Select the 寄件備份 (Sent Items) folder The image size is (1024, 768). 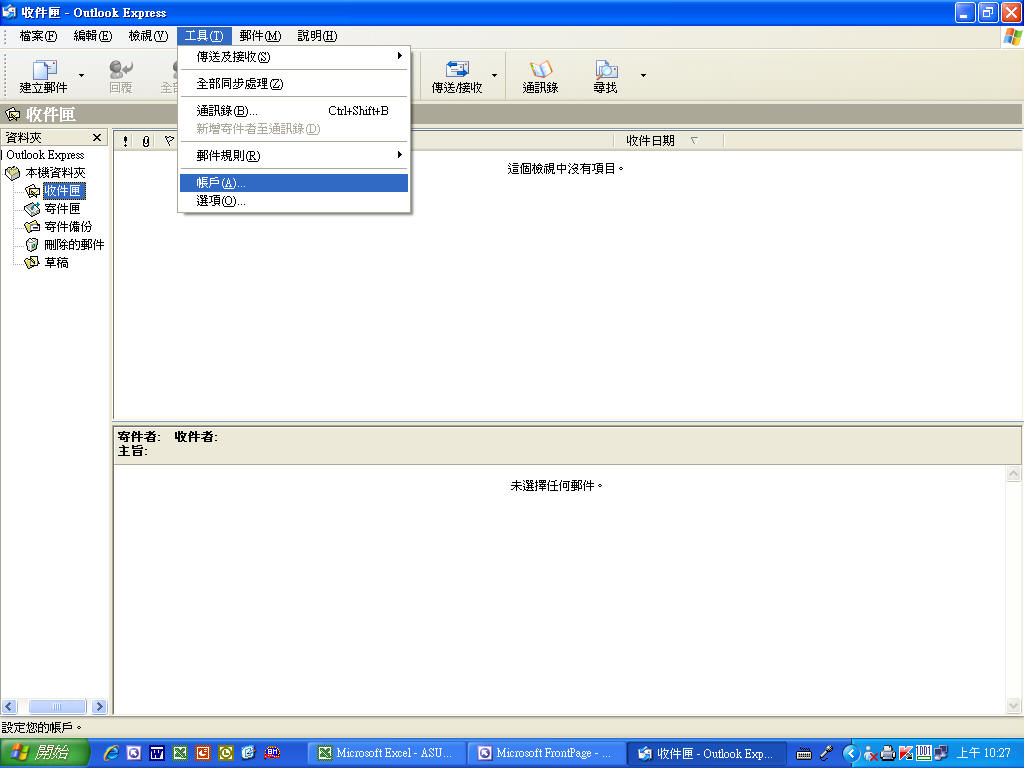click(x=68, y=227)
